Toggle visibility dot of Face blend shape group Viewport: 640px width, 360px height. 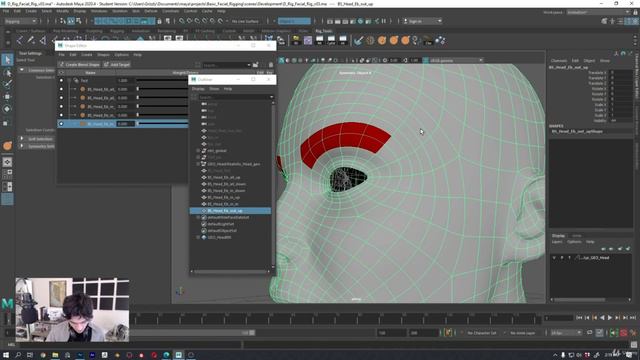tap(61, 80)
